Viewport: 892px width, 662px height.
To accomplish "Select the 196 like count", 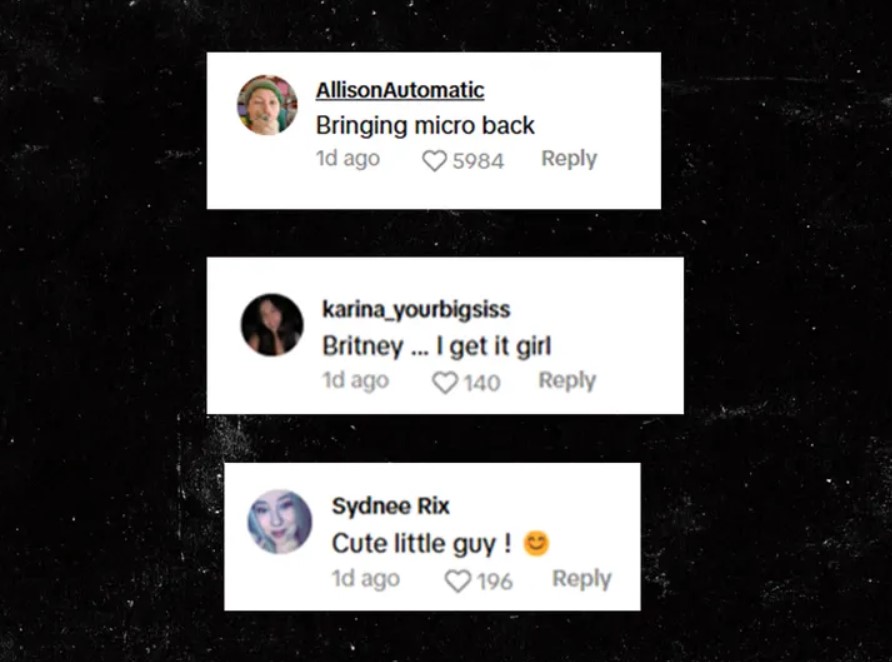I will click(495, 581).
